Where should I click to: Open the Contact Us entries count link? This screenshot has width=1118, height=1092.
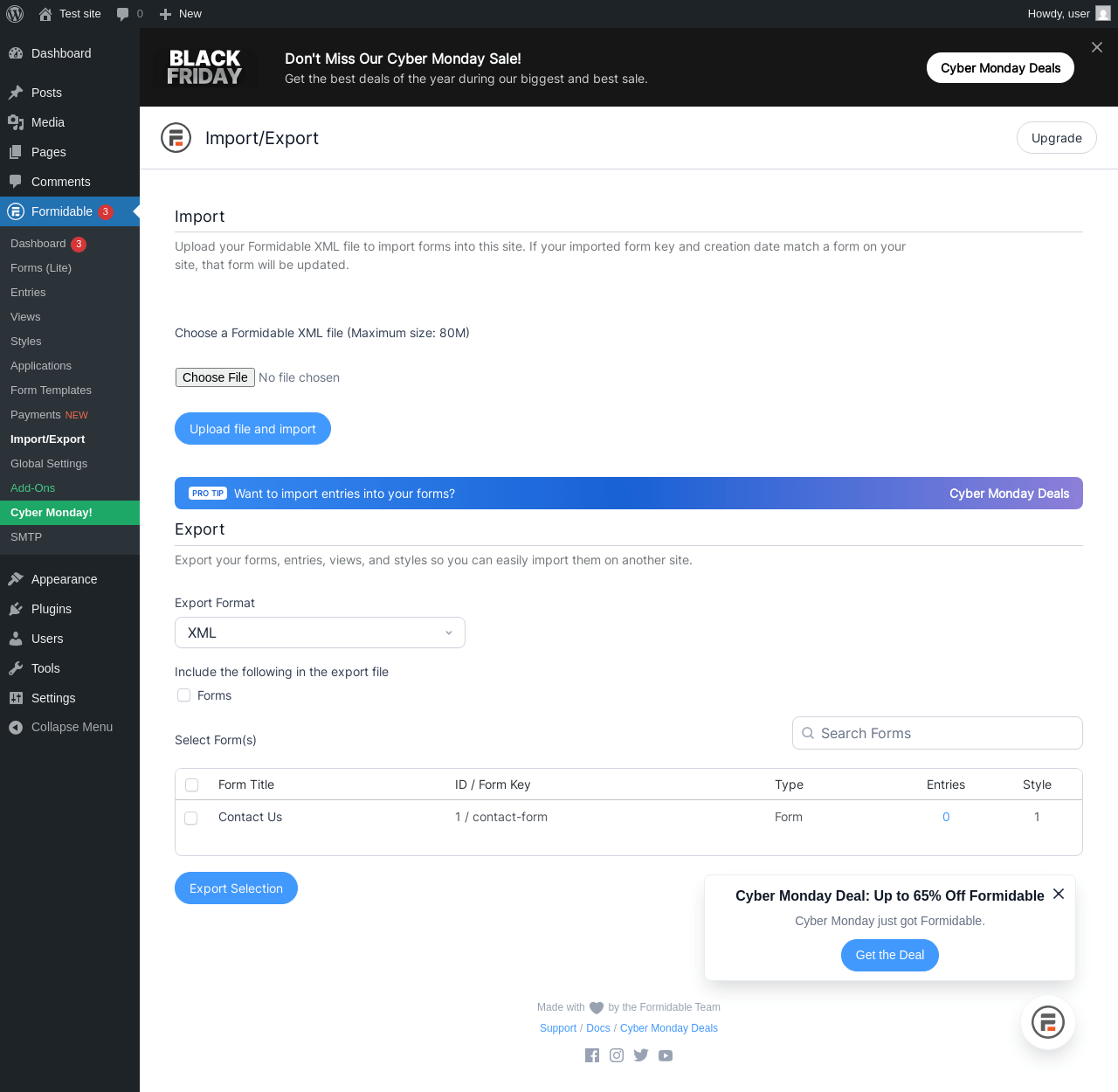coord(946,817)
